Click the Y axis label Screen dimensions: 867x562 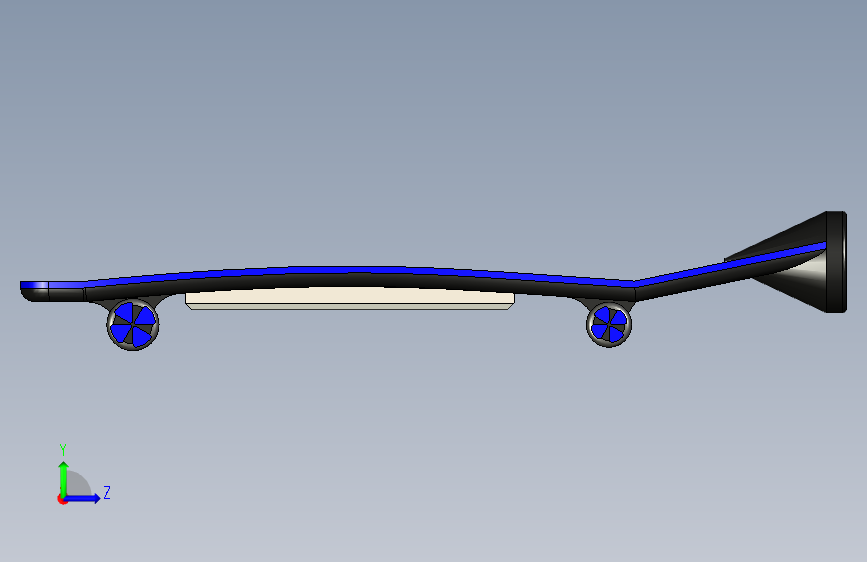pos(63,450)
